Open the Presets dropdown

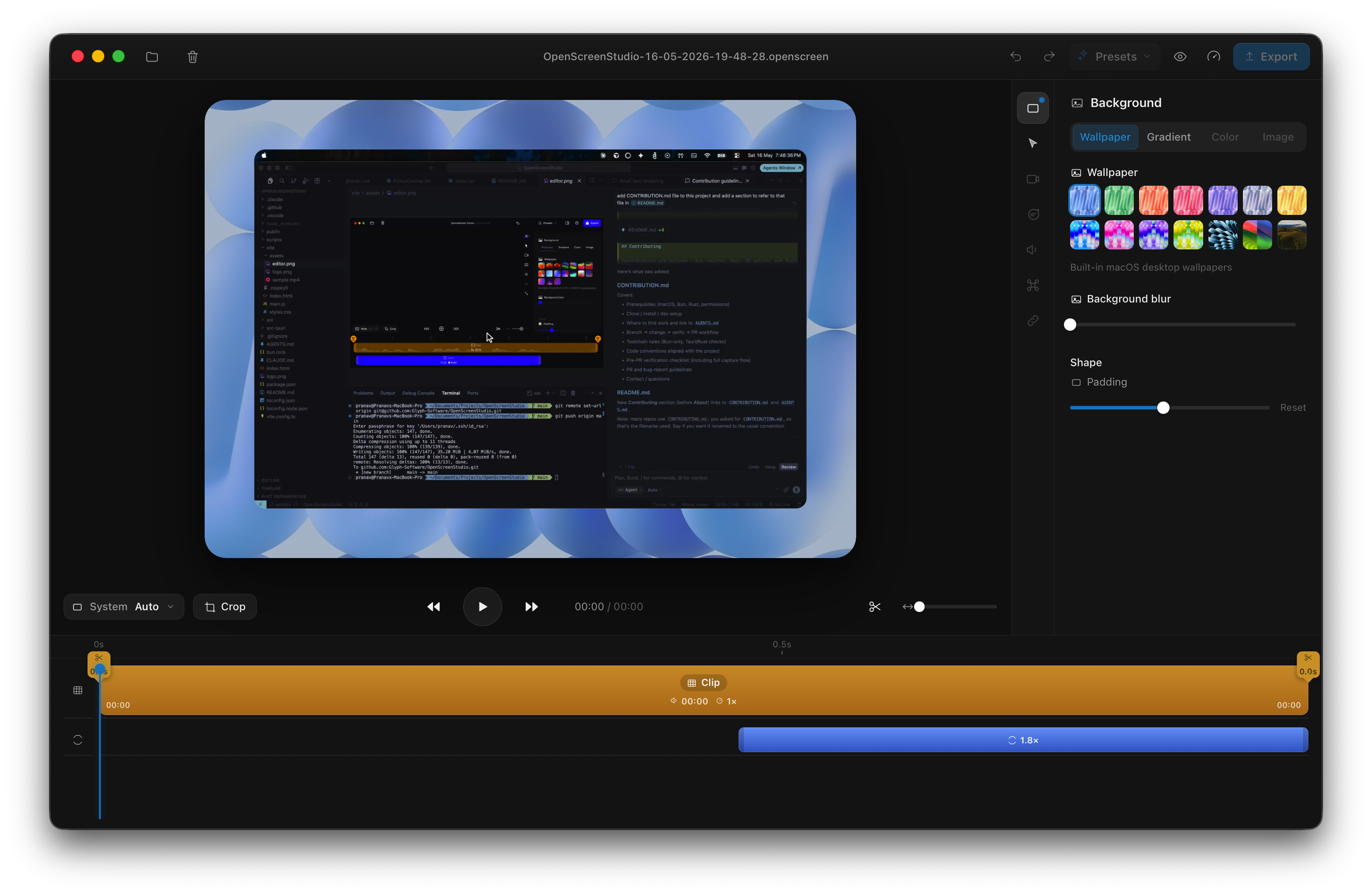pyautogui.click(x=1114, y=57)
